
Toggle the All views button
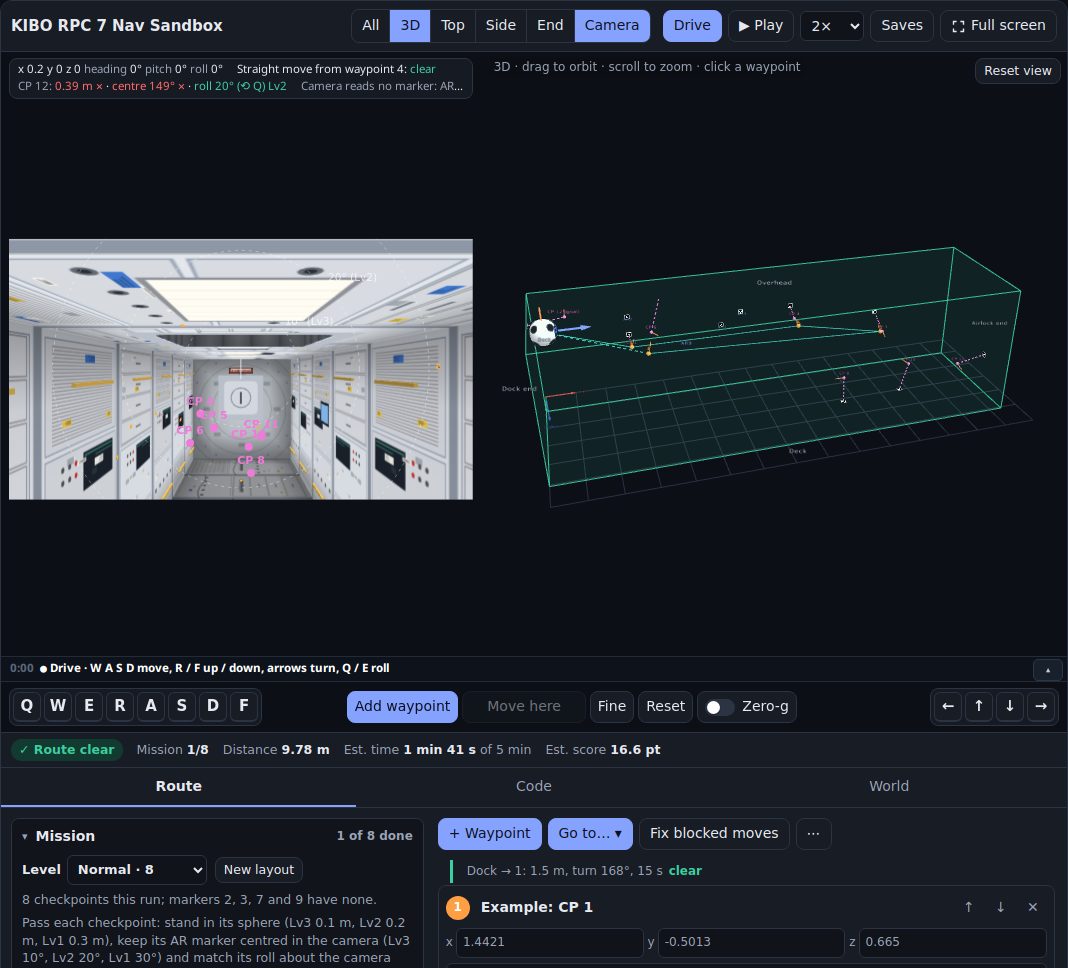tap(371, 26)
